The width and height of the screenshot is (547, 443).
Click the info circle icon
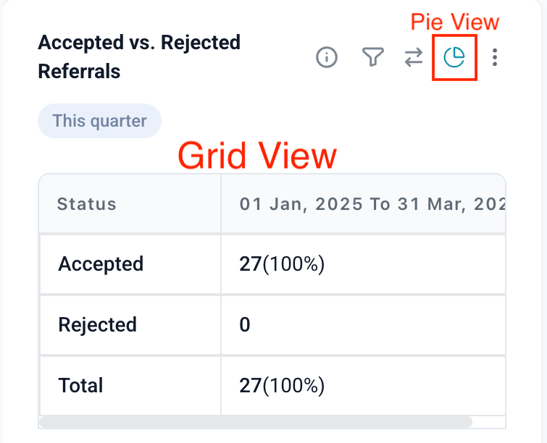pos(327,57)
